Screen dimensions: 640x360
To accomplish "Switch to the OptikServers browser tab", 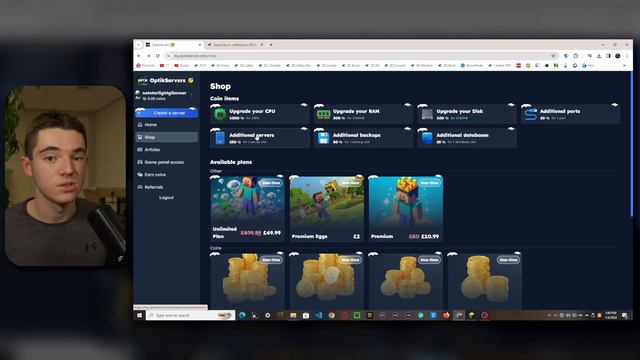I will [x=173, y=44].
